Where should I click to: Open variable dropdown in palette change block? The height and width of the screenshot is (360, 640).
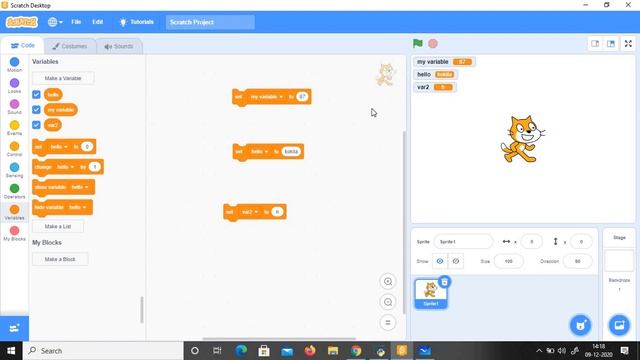65,167
